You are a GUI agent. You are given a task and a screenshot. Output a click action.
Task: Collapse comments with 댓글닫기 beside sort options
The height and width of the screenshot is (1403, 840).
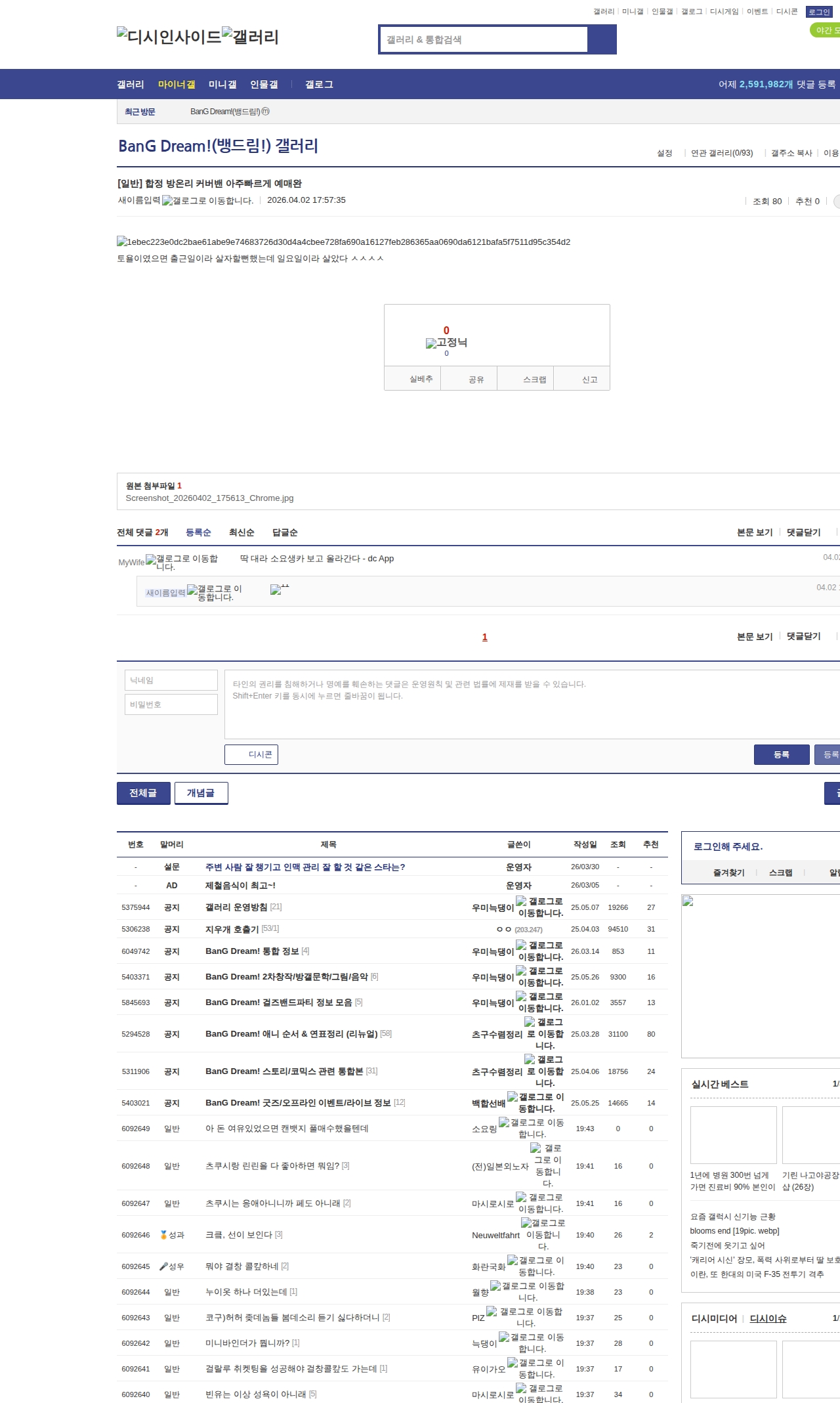pyautogui.click(x=803, y=532)
